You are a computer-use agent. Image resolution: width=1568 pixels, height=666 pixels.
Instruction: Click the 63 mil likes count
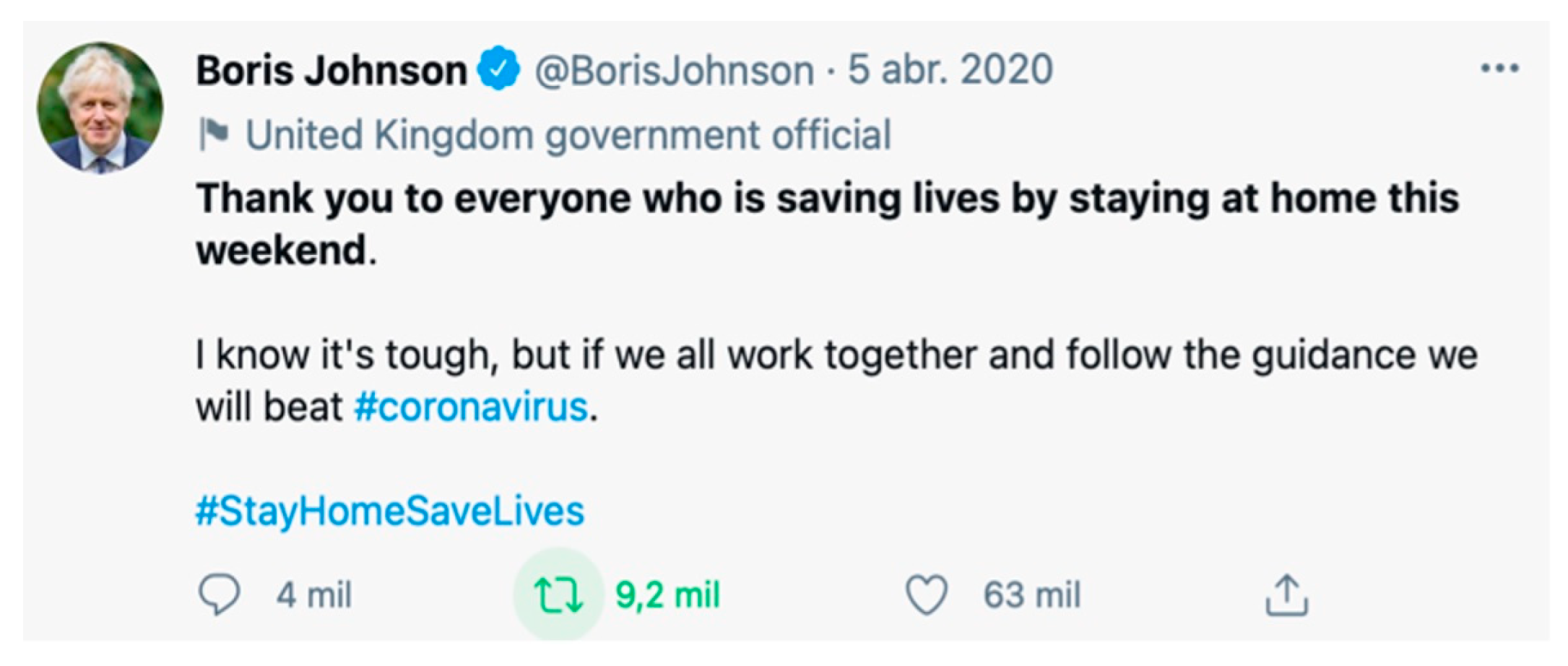[x=1031, y=595]
